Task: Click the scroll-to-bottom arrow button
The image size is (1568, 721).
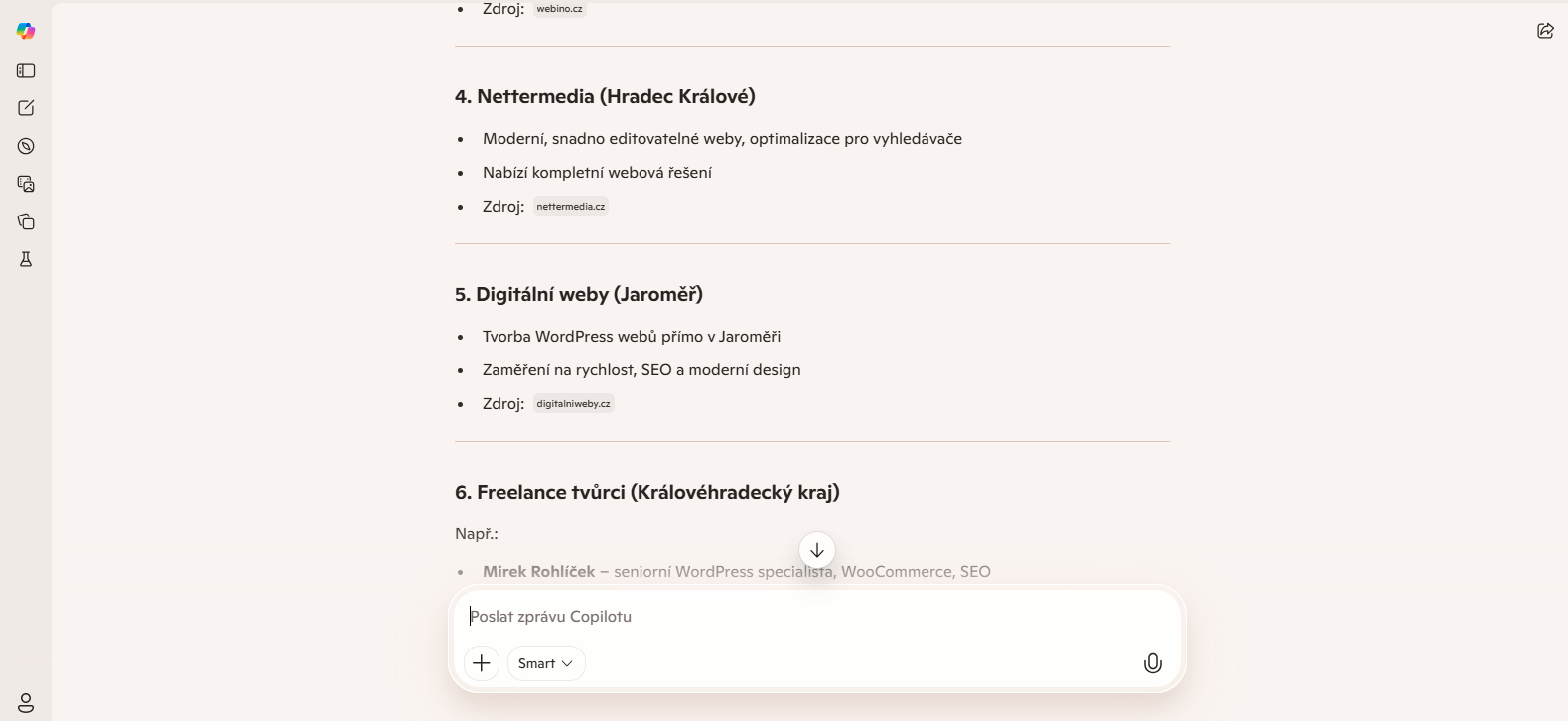Action: point(817,550)
